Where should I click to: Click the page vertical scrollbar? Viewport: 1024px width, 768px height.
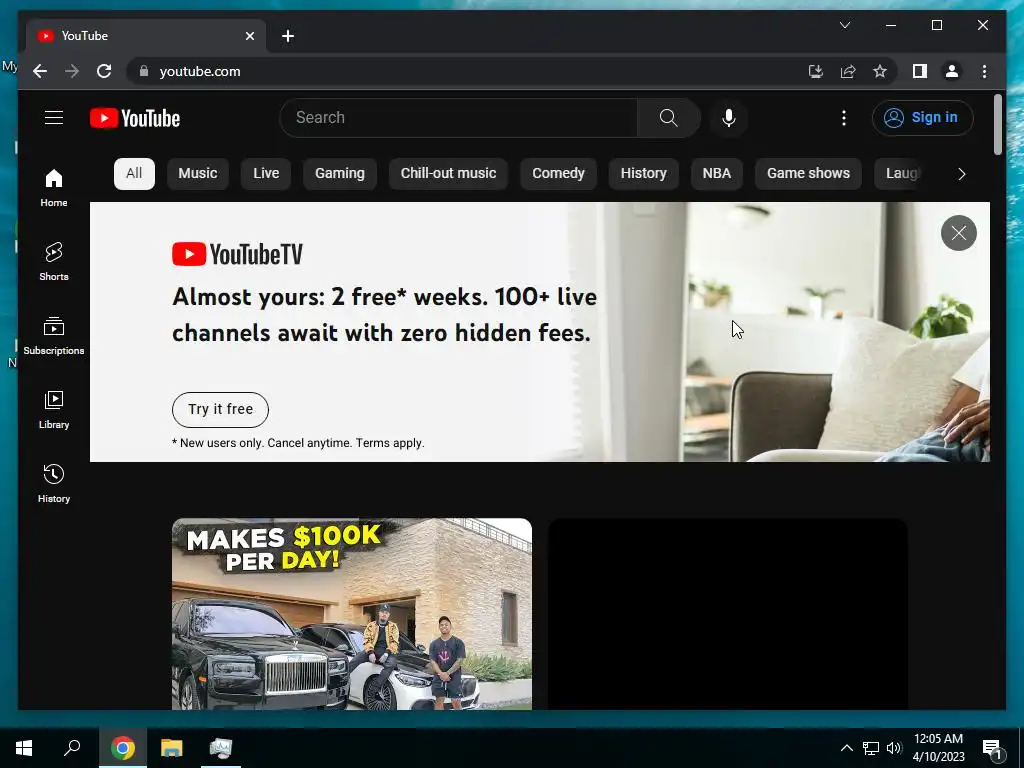point(997,124)
